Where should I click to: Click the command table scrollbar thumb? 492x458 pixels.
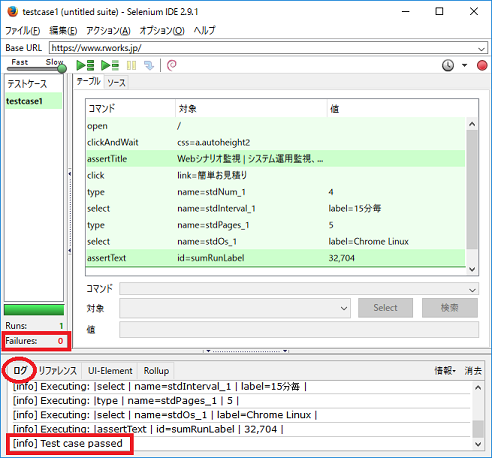(x=472, y=189)
